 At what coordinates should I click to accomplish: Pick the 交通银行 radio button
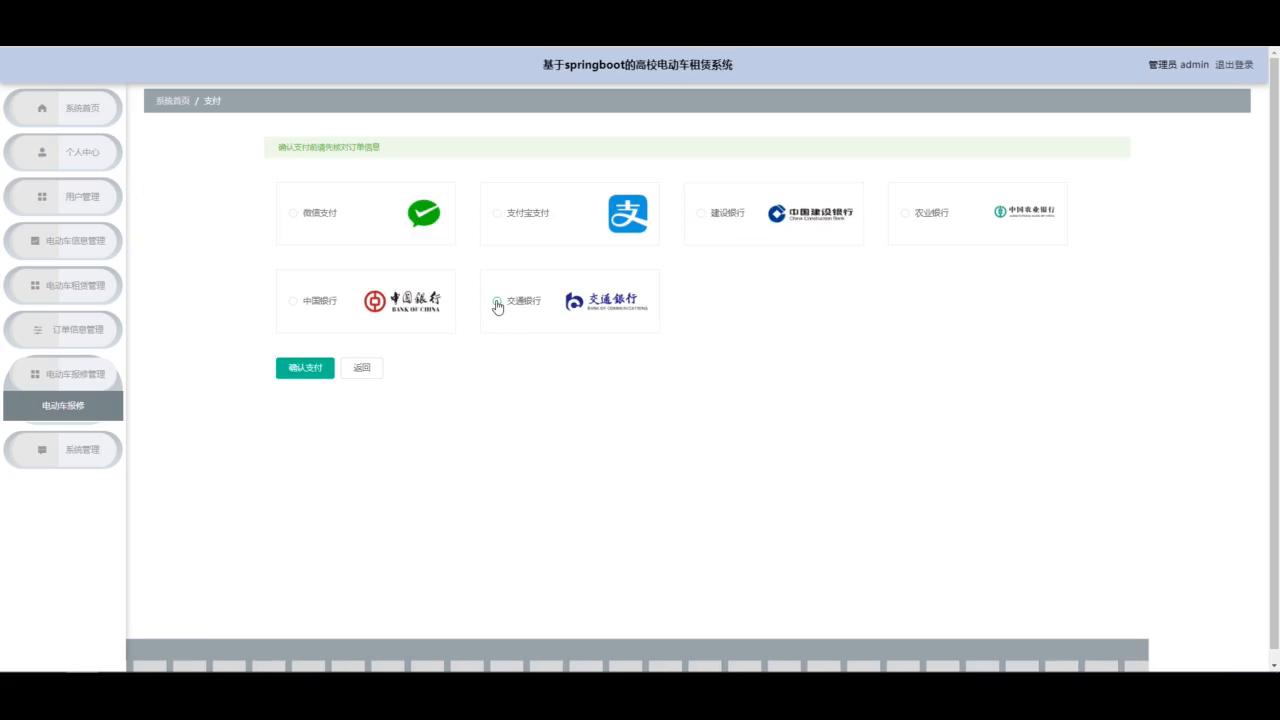coord(497,301)
